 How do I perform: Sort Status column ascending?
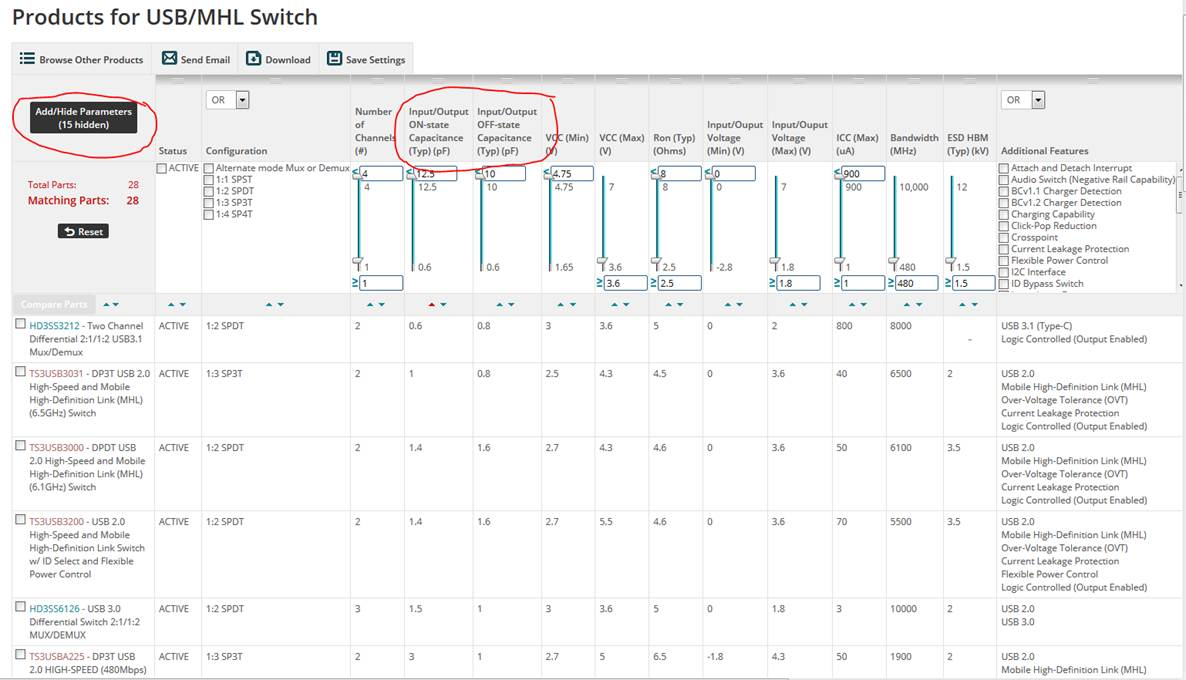pos(172,304)
